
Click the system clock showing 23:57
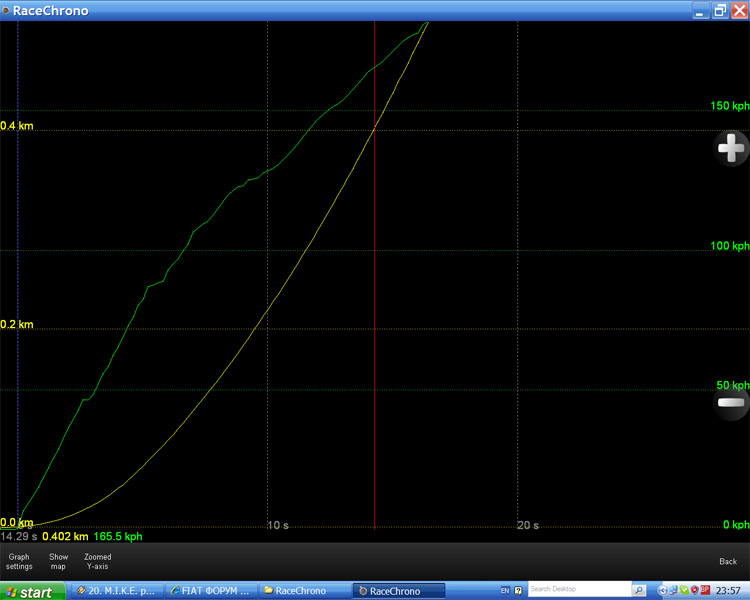coord(728,590)
